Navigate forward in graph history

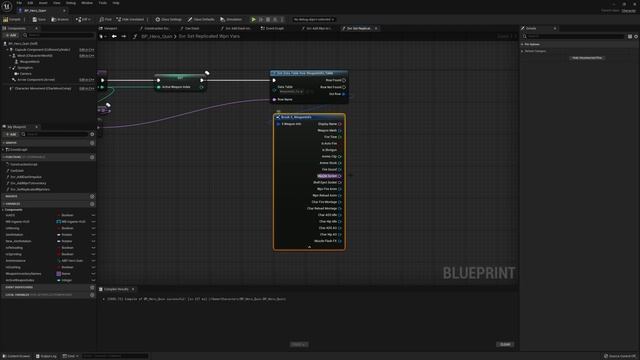pos(124,36)
